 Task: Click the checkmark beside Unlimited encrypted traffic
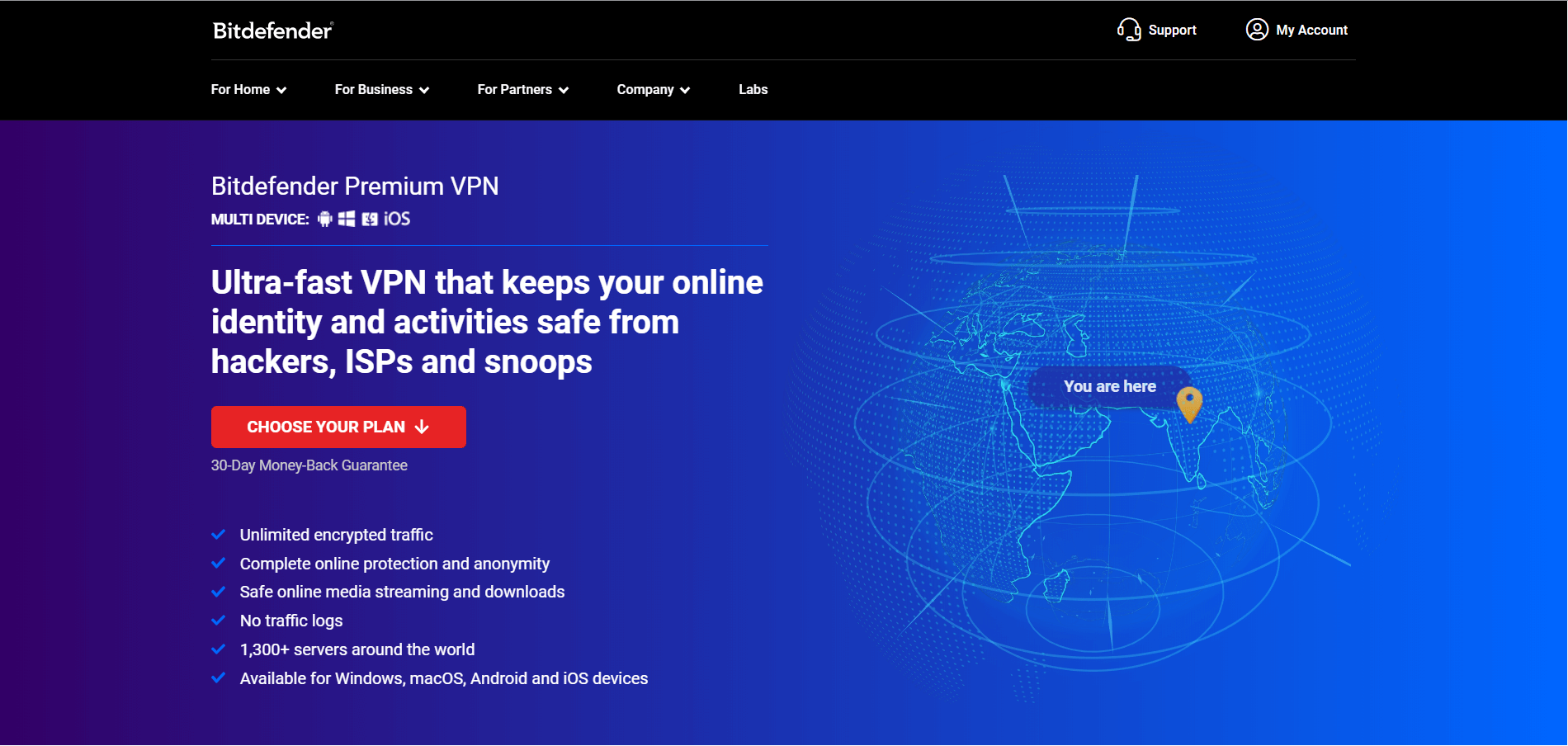click(219, 535)
